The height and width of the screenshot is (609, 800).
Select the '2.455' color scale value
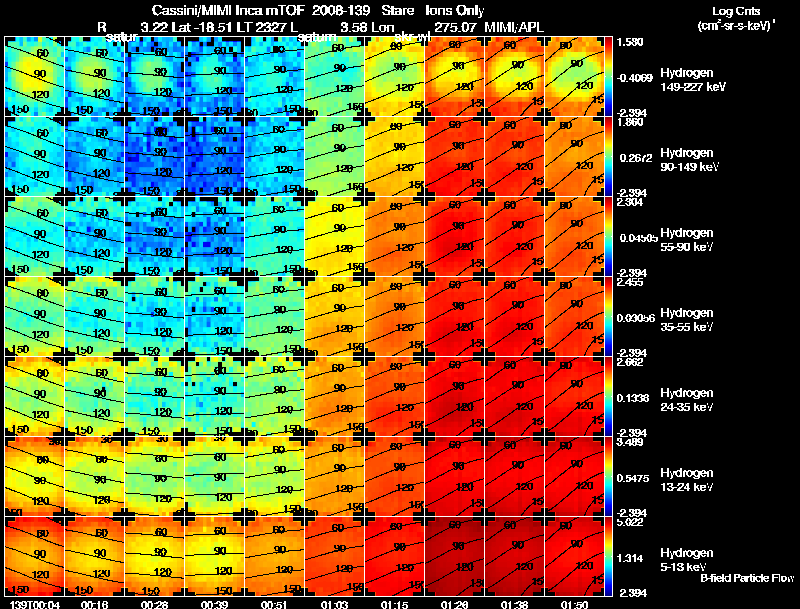point(629,282)
